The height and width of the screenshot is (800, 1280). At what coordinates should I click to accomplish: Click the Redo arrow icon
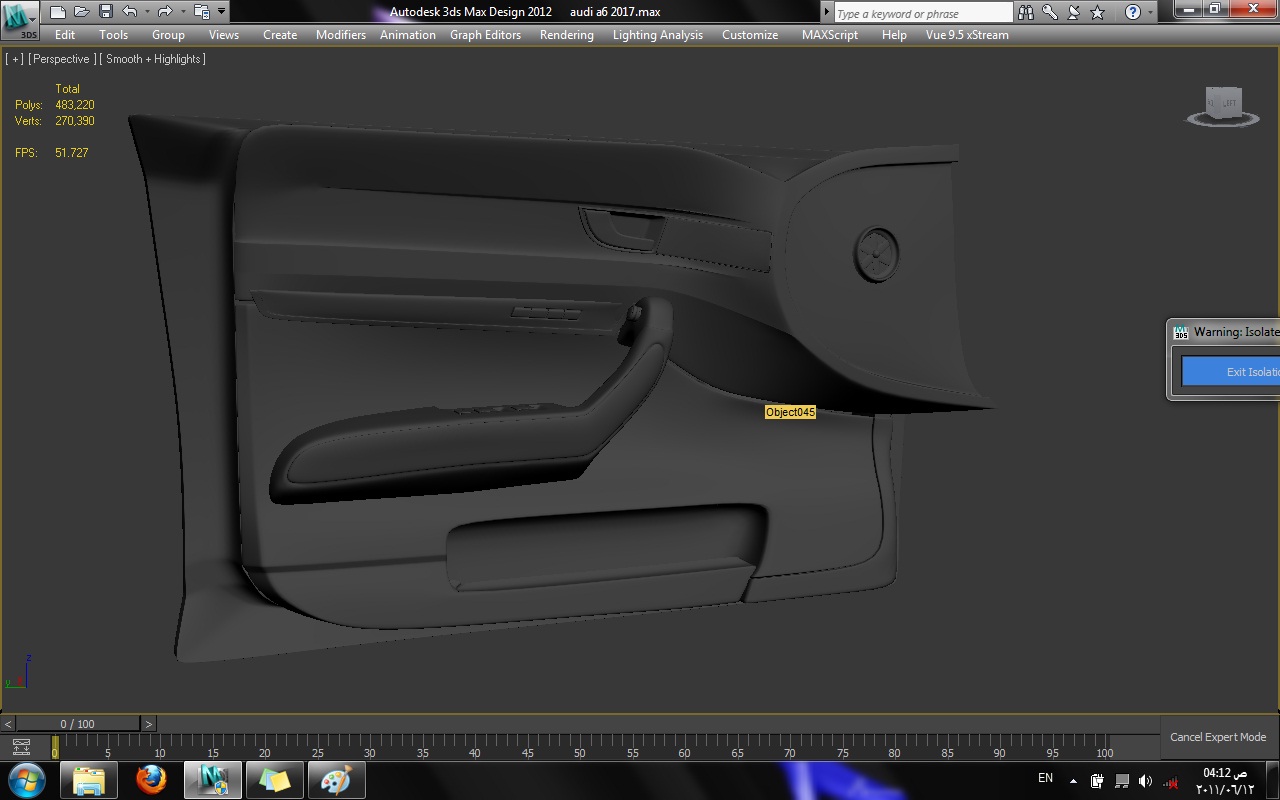pos(165,12)
